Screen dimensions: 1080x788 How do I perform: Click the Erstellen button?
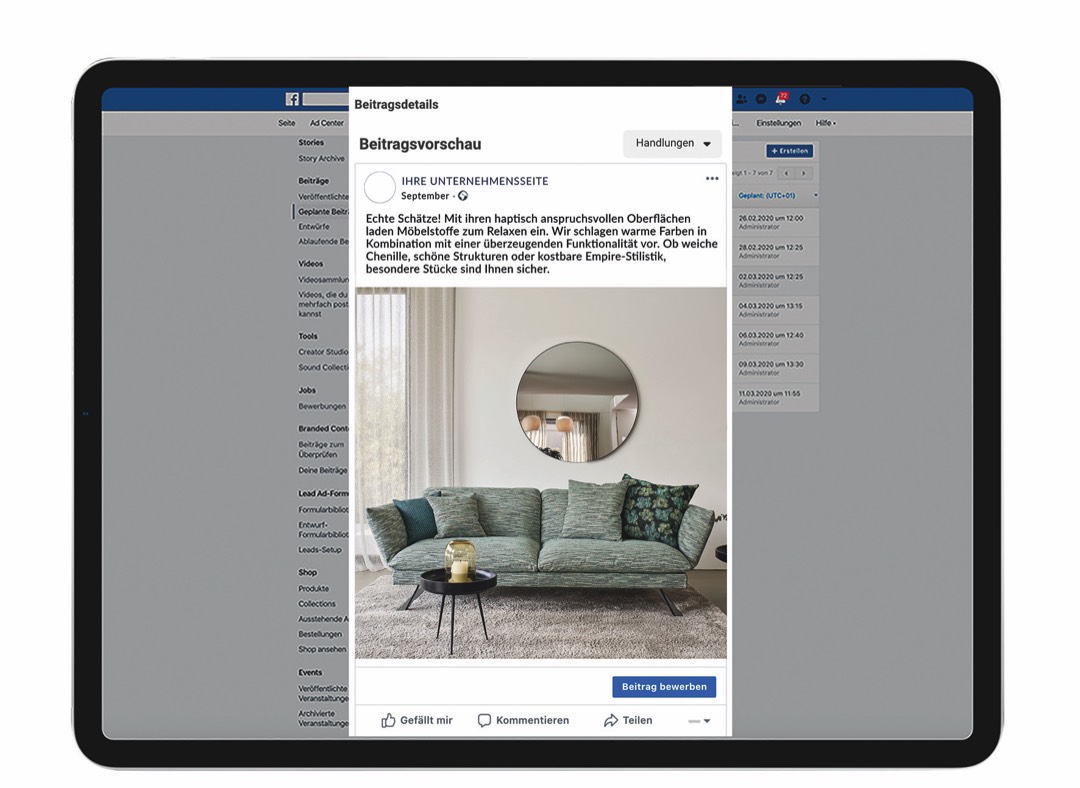click(789, 150)
